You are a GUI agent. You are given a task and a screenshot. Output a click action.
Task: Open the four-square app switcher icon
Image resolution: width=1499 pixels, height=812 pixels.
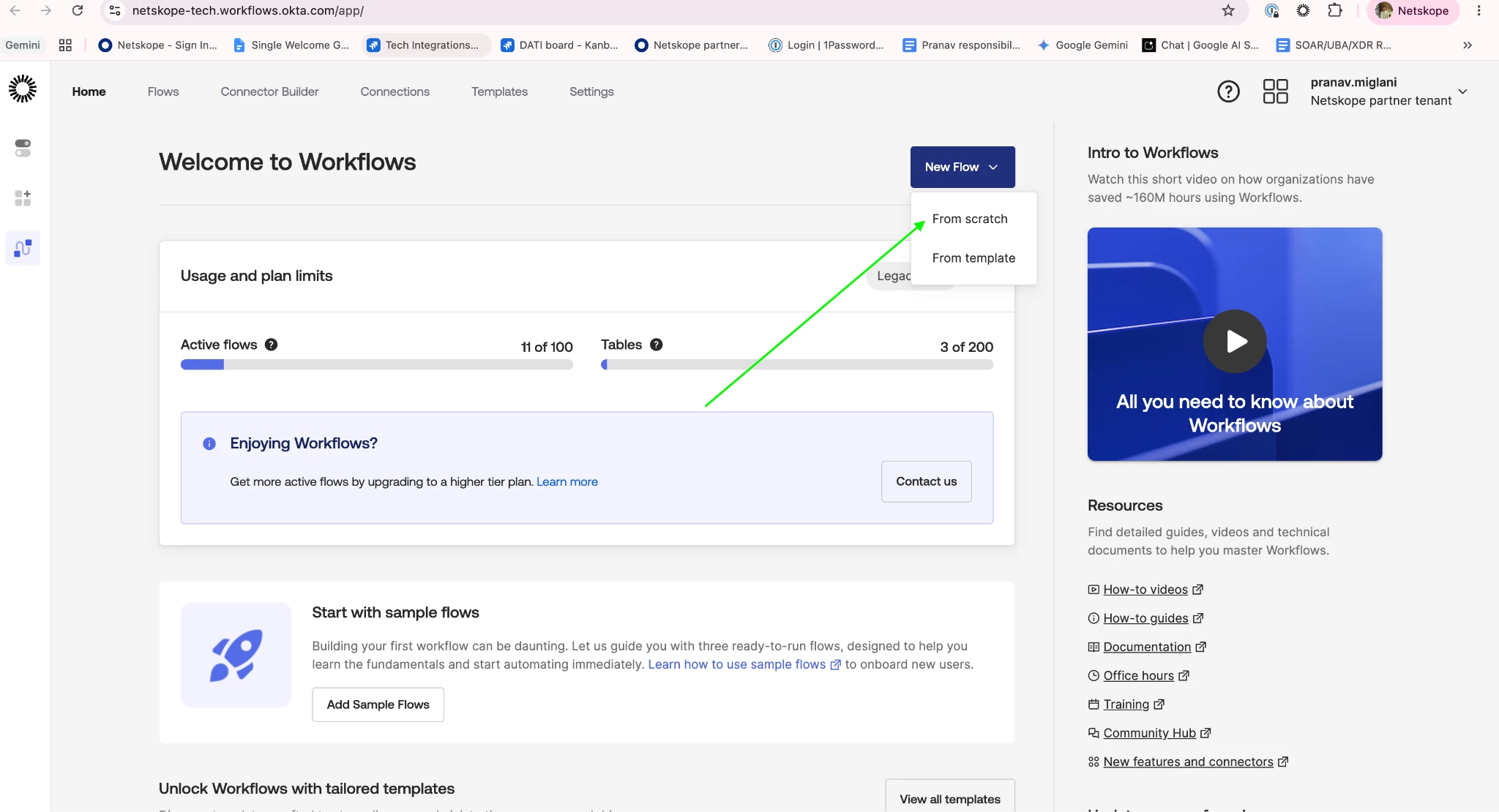click(1275, 91)
